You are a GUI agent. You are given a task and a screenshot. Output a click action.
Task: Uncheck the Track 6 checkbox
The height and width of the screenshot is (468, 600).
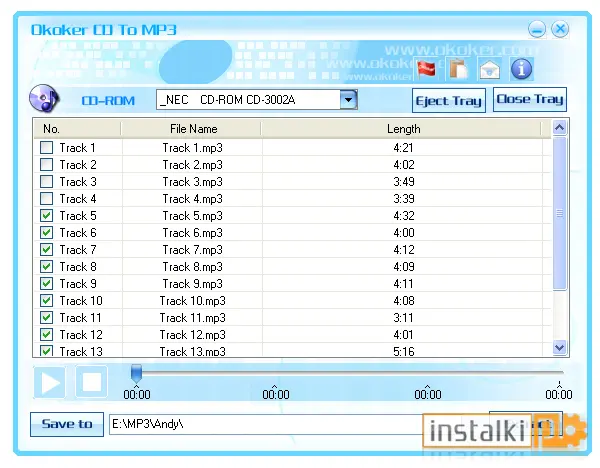47,233
